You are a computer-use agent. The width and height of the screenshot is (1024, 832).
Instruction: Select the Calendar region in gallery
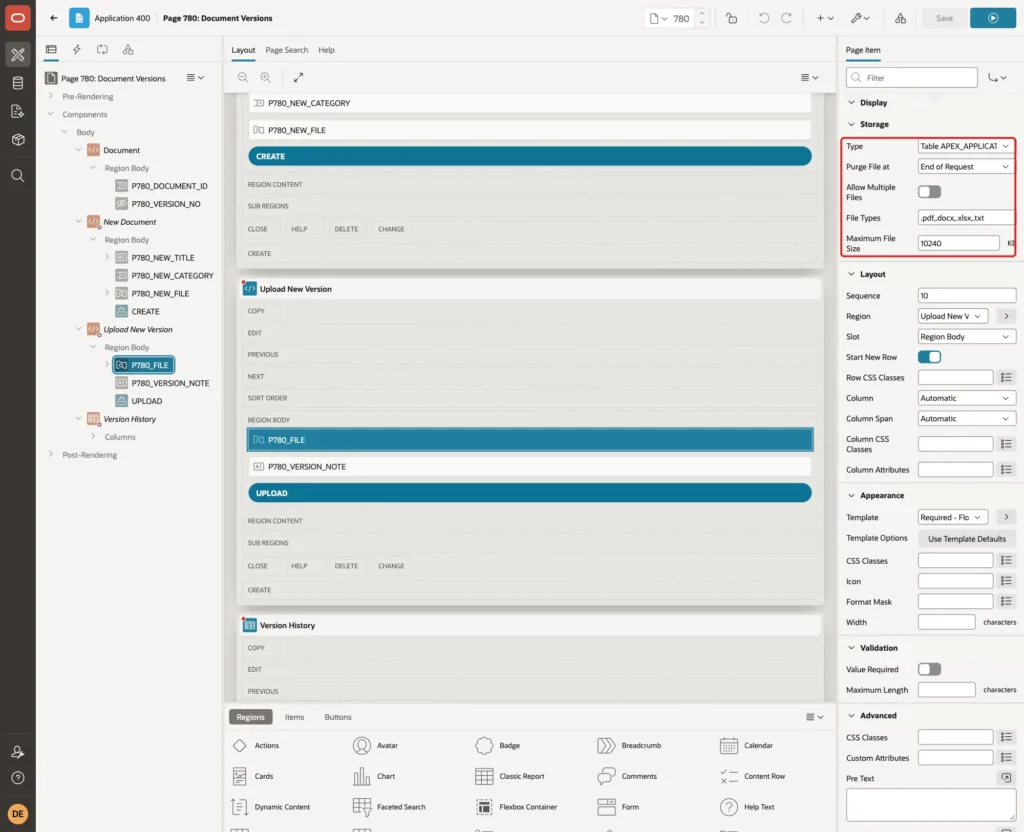point(746,745)
